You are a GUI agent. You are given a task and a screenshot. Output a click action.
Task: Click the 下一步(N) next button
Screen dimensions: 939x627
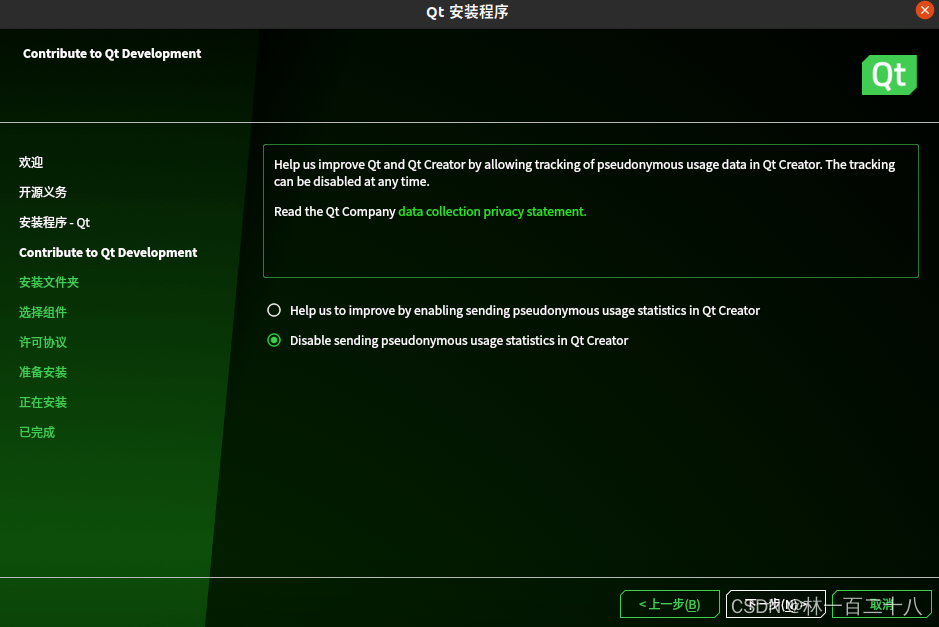[776, 604]
